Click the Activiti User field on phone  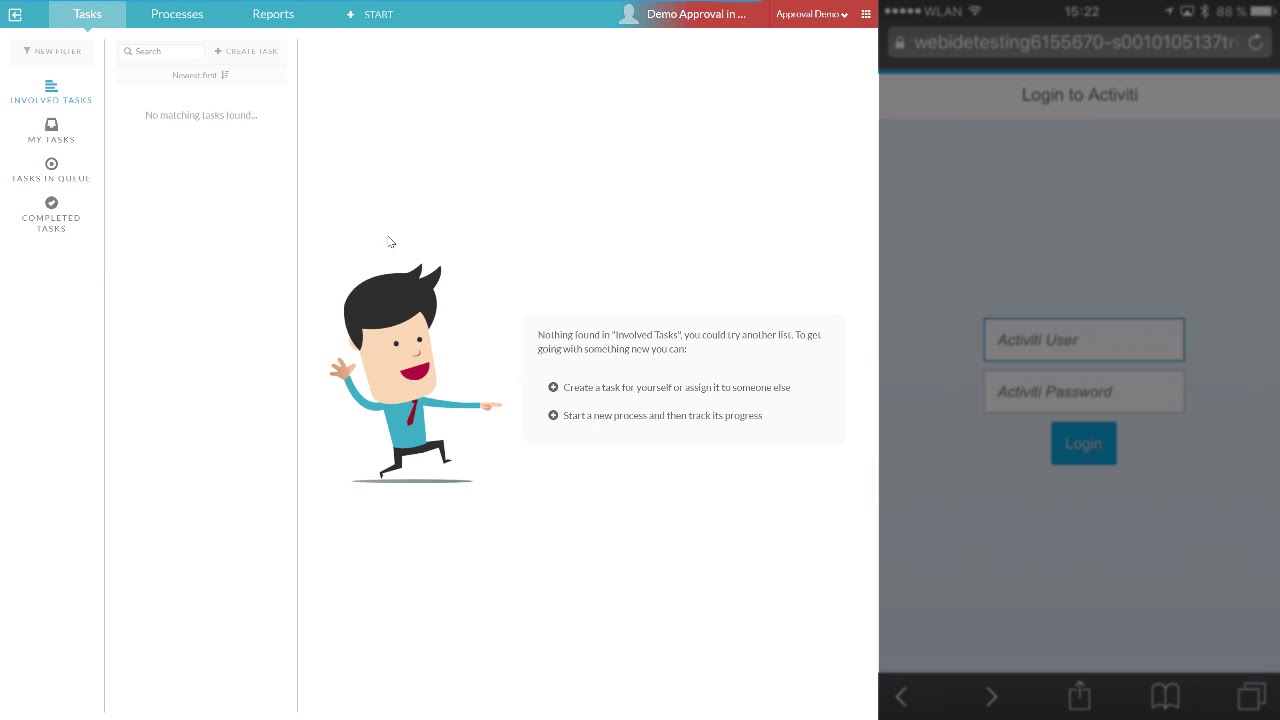(x=1084, y=340)
